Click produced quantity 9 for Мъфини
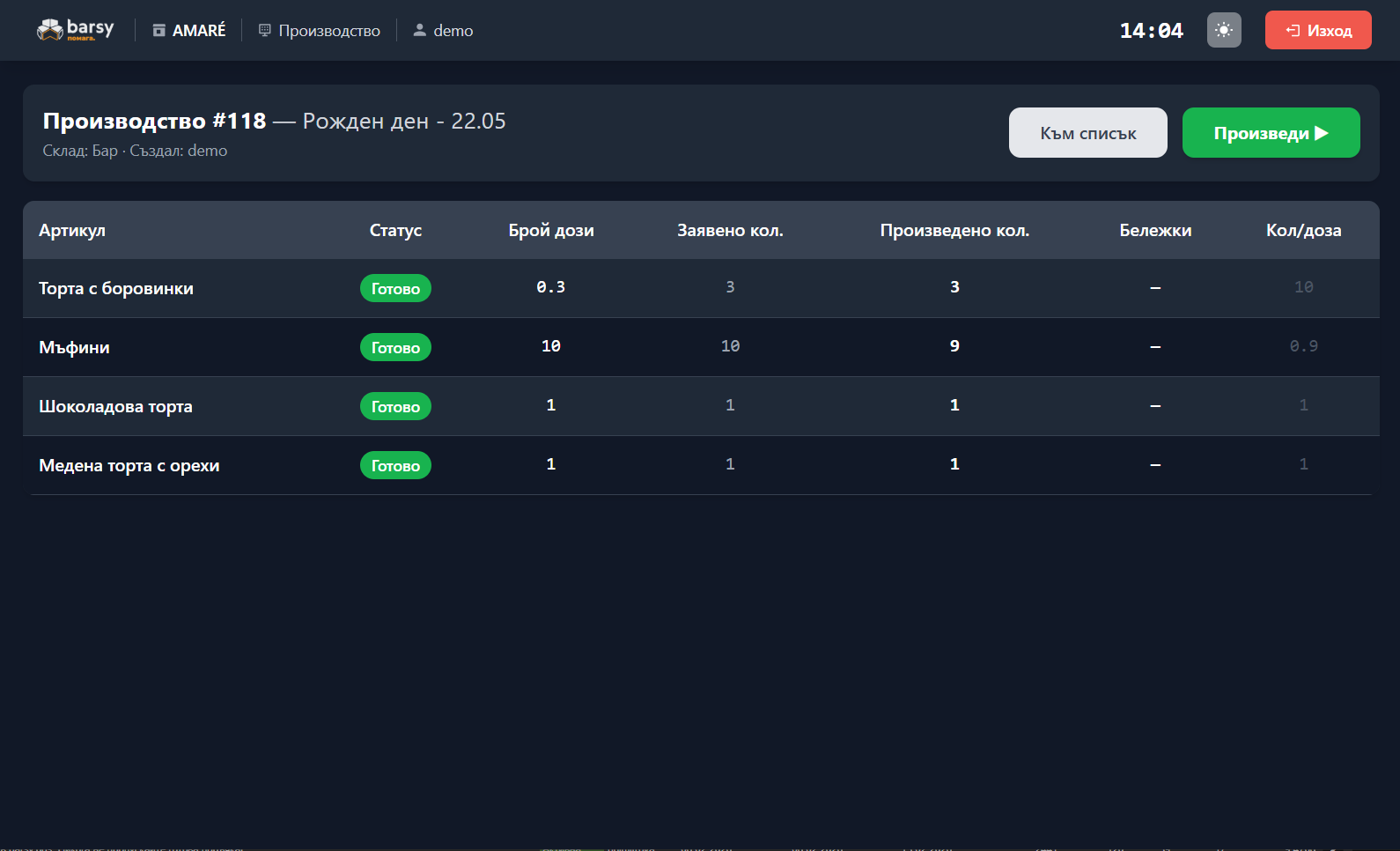1400x851 pixels. (x=954, y=346)
